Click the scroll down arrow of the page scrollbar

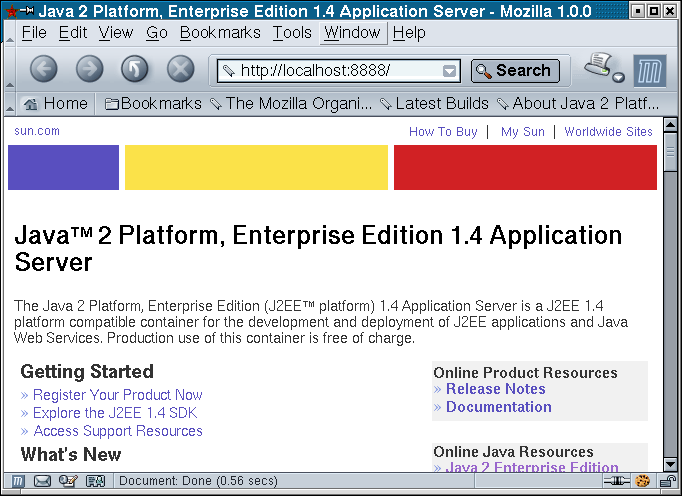(670, 464)
